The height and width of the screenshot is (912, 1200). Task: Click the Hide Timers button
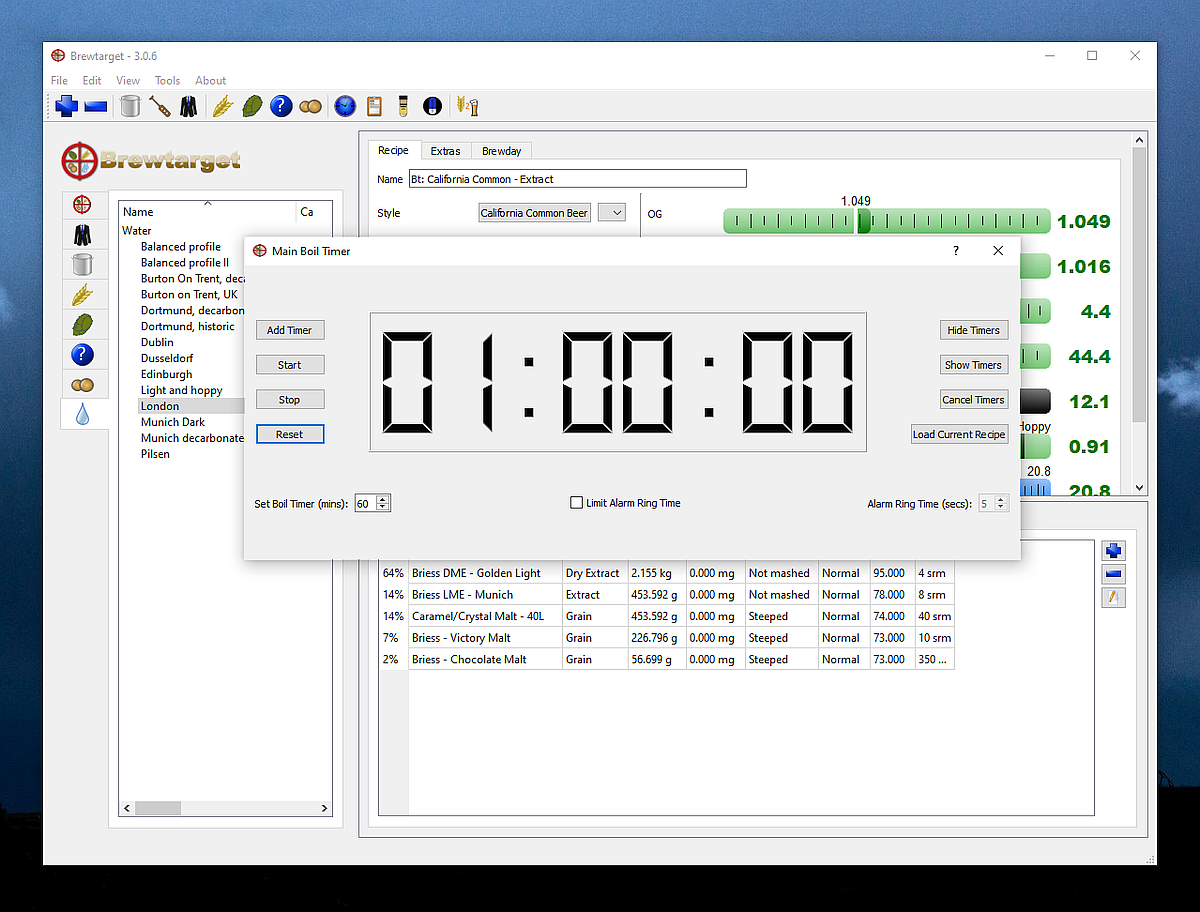(x=974, y=330)
